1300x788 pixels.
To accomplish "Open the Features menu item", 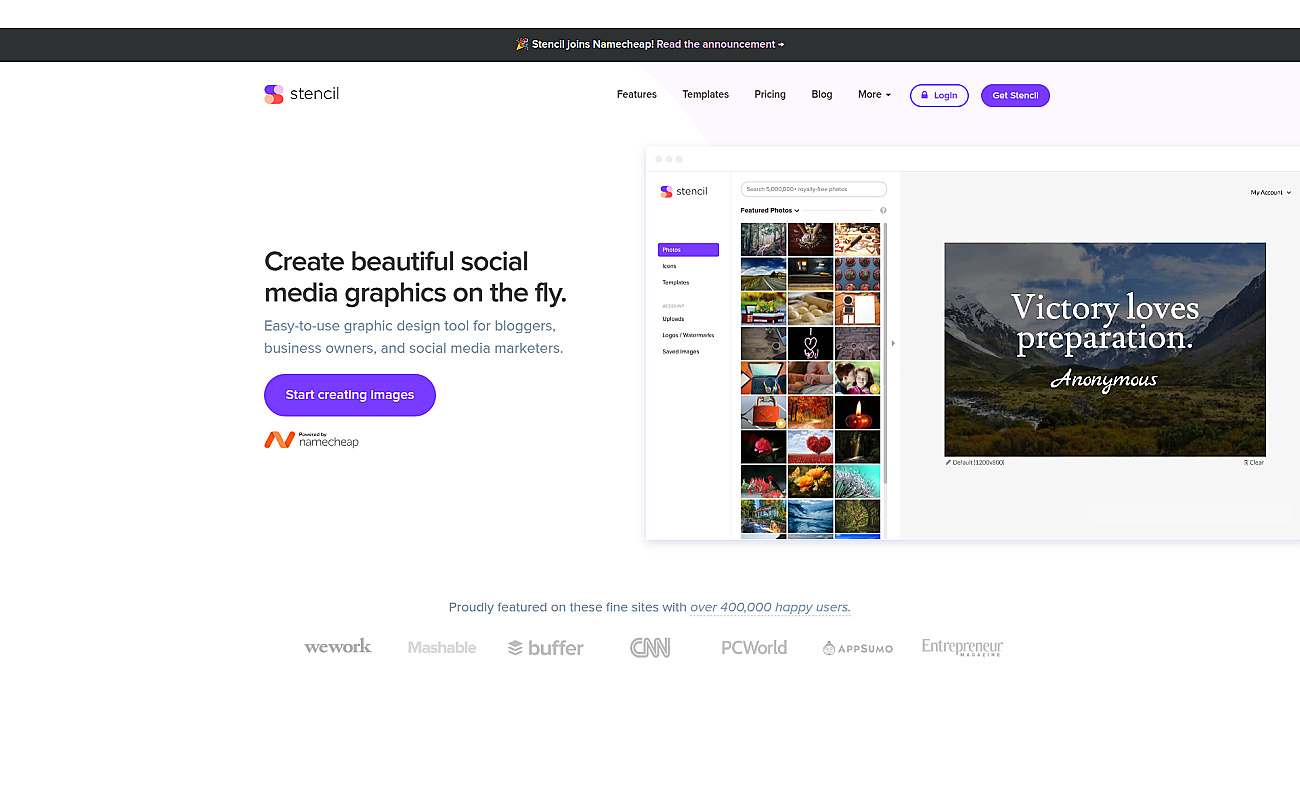I will (637, 95).
